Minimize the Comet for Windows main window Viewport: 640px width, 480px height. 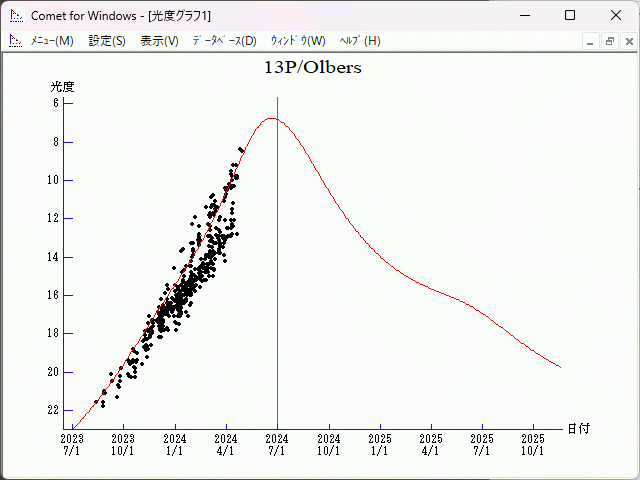click(524, 15)
